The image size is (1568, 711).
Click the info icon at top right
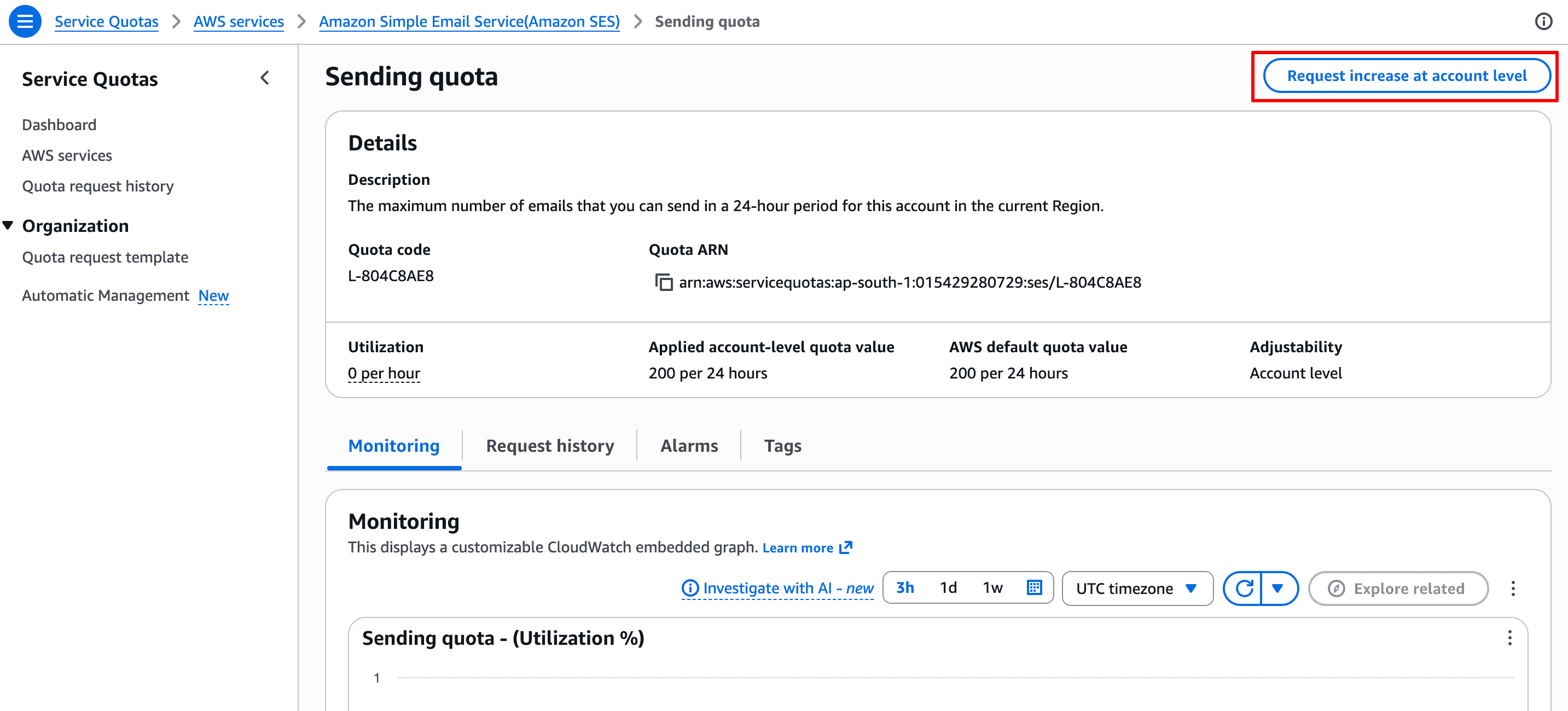pyautogui.click(x=1543, y=22)
